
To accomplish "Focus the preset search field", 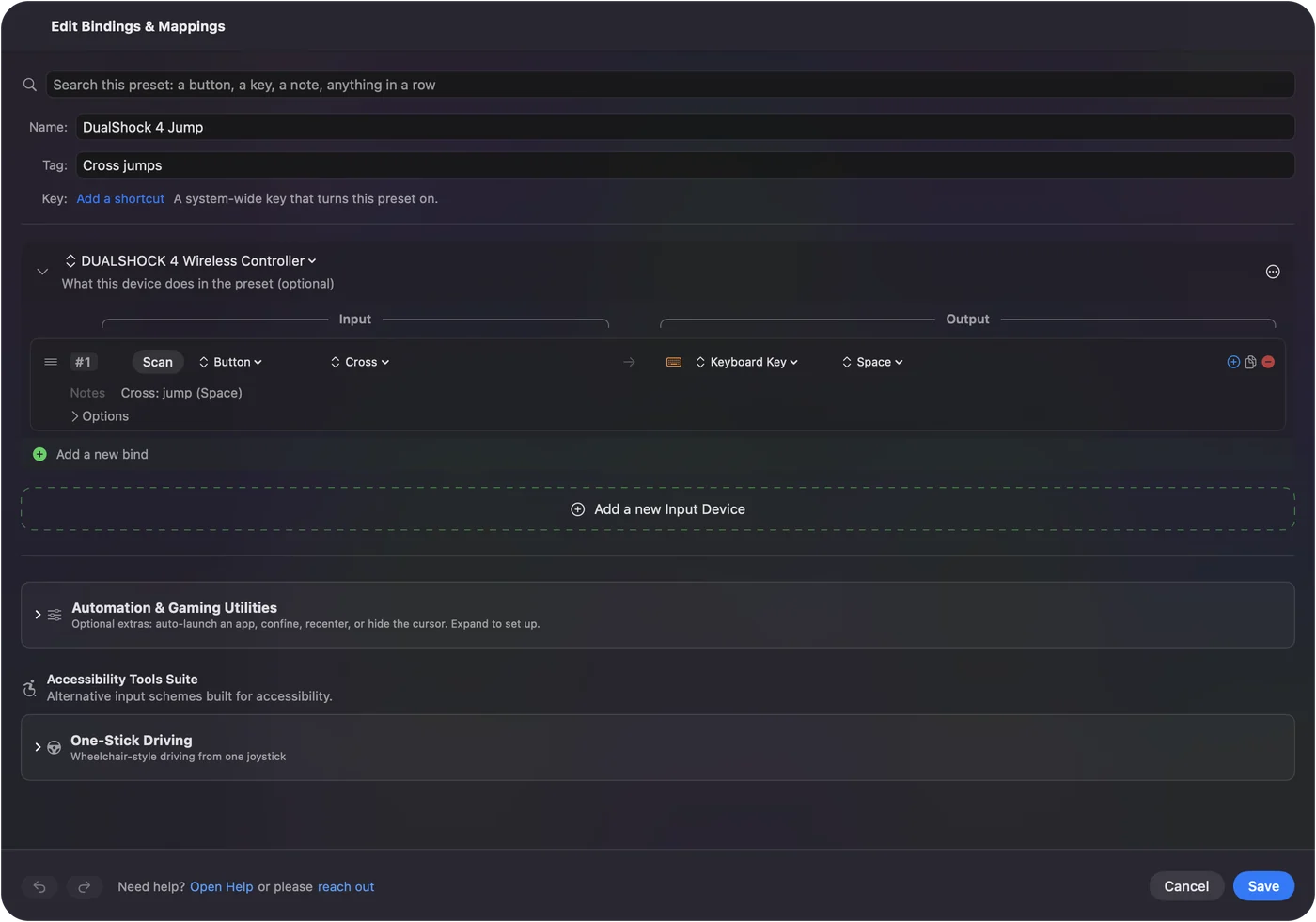I will (x=670, y=85).
